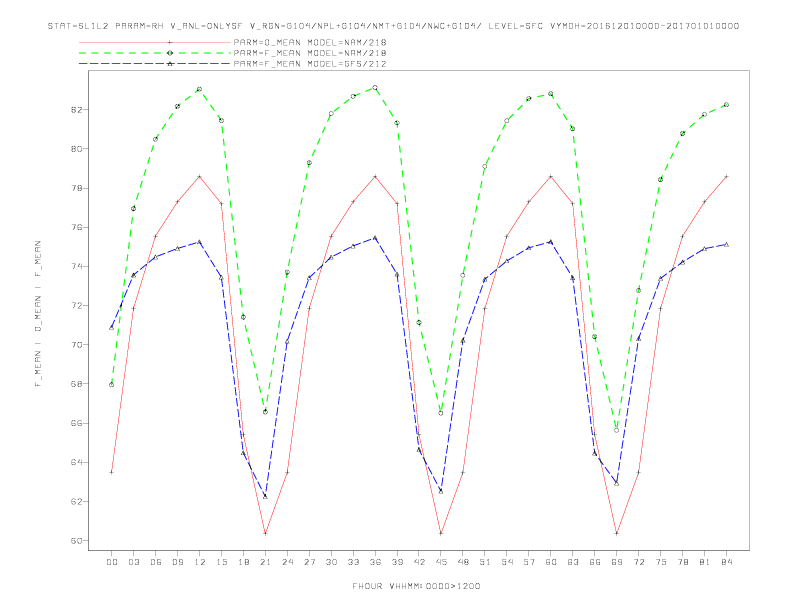Click x-axis forecast hour label 12

[200, 562]
